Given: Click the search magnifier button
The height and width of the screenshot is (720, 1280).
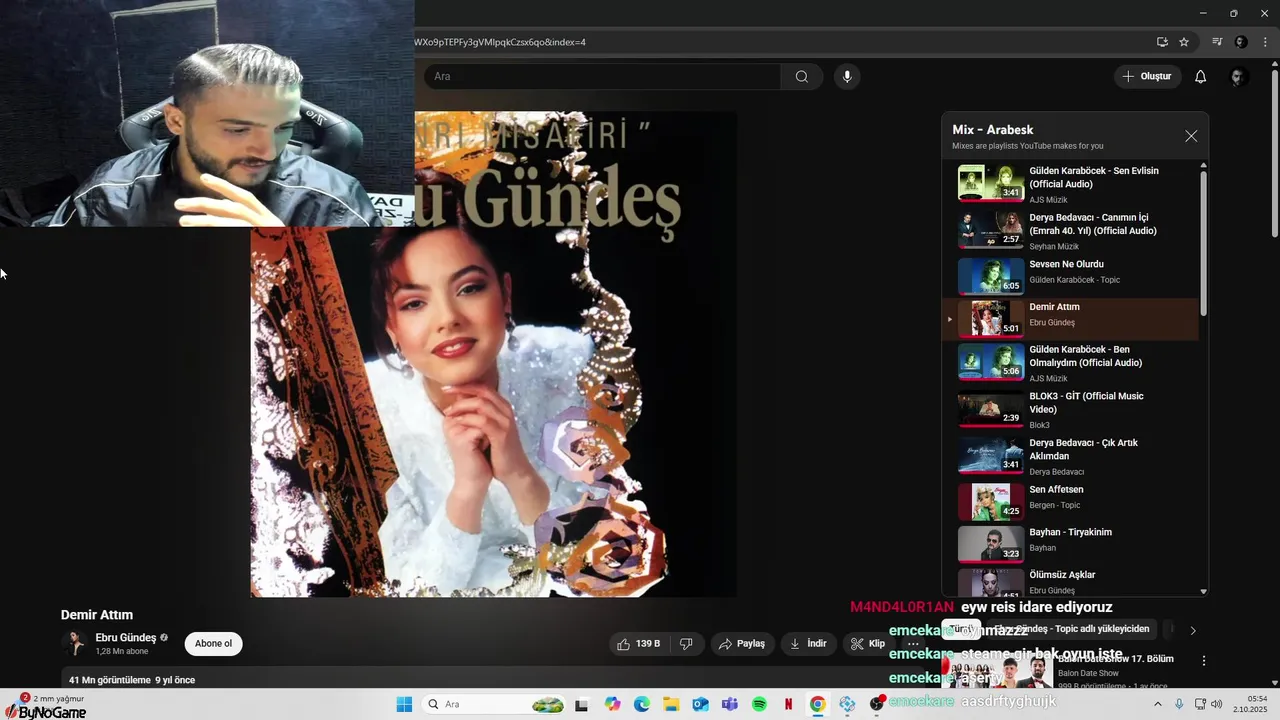Looking at the screenshot, I should tap(802, 77).
